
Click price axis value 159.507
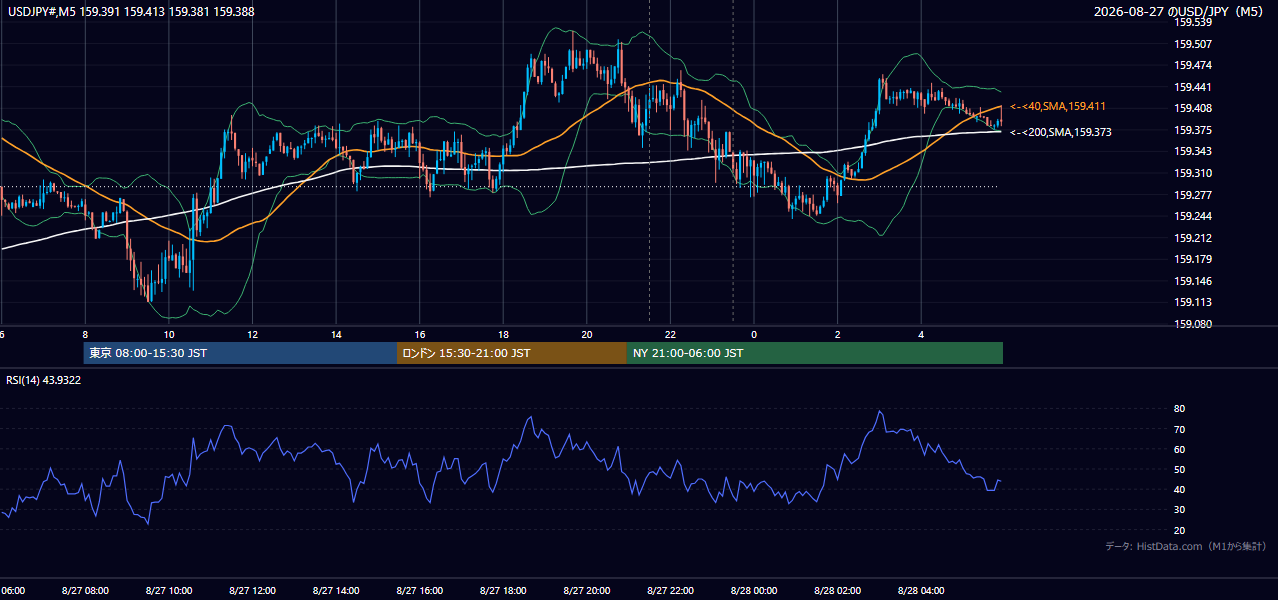[x=1192, y=44]
